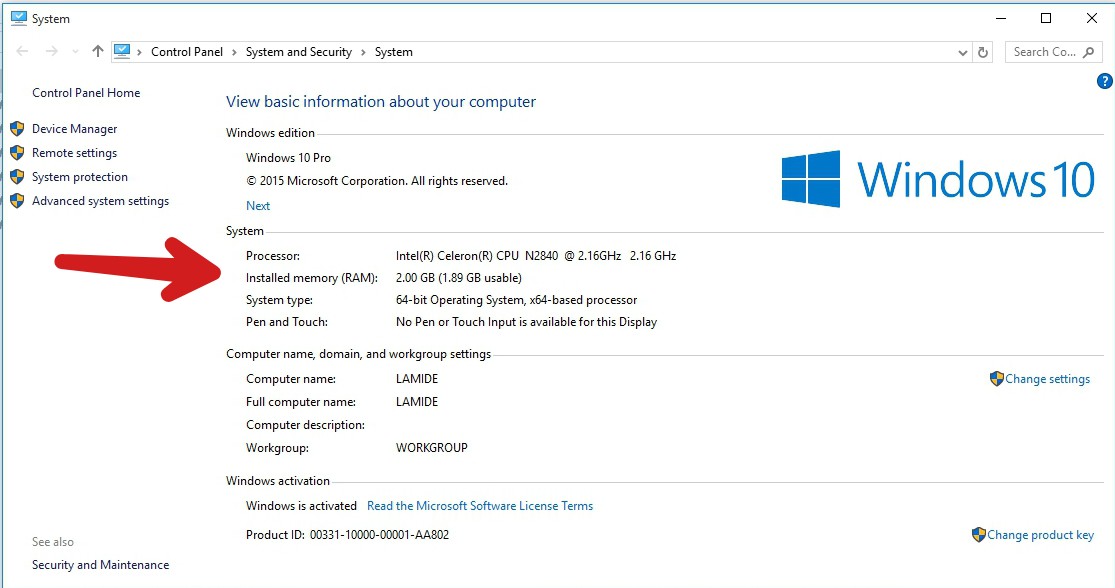Open Advanced system settings
Image resolution: width=1115 pixels, height=588 pixels.
[100, 201]
